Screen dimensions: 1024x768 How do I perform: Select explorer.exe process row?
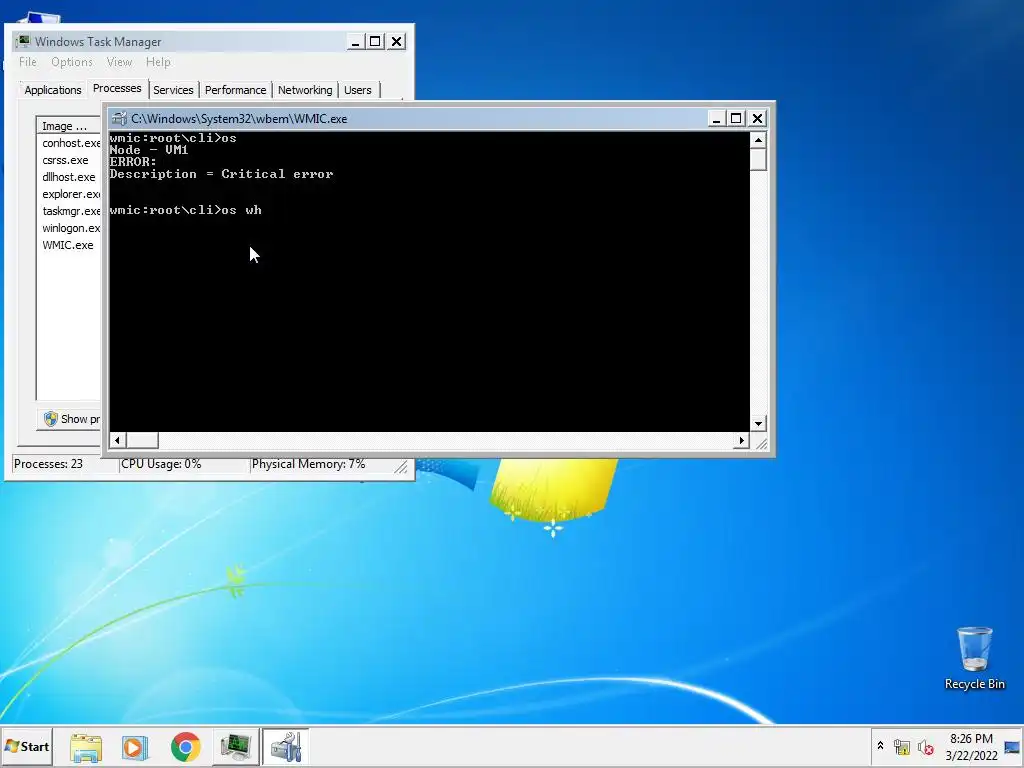point(69,194)
